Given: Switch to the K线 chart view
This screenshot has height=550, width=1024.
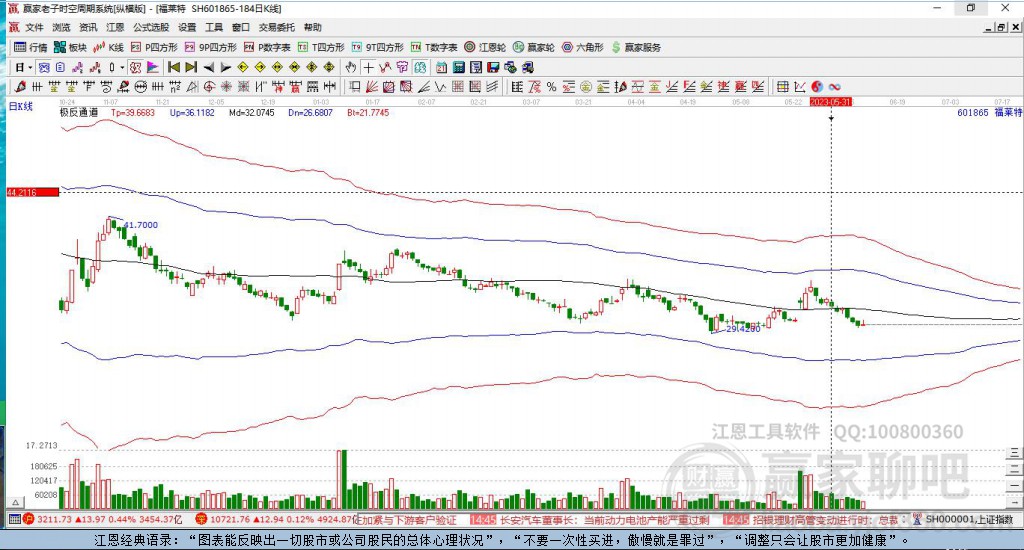Looking at the screenshot, I should tap(108, 47).
